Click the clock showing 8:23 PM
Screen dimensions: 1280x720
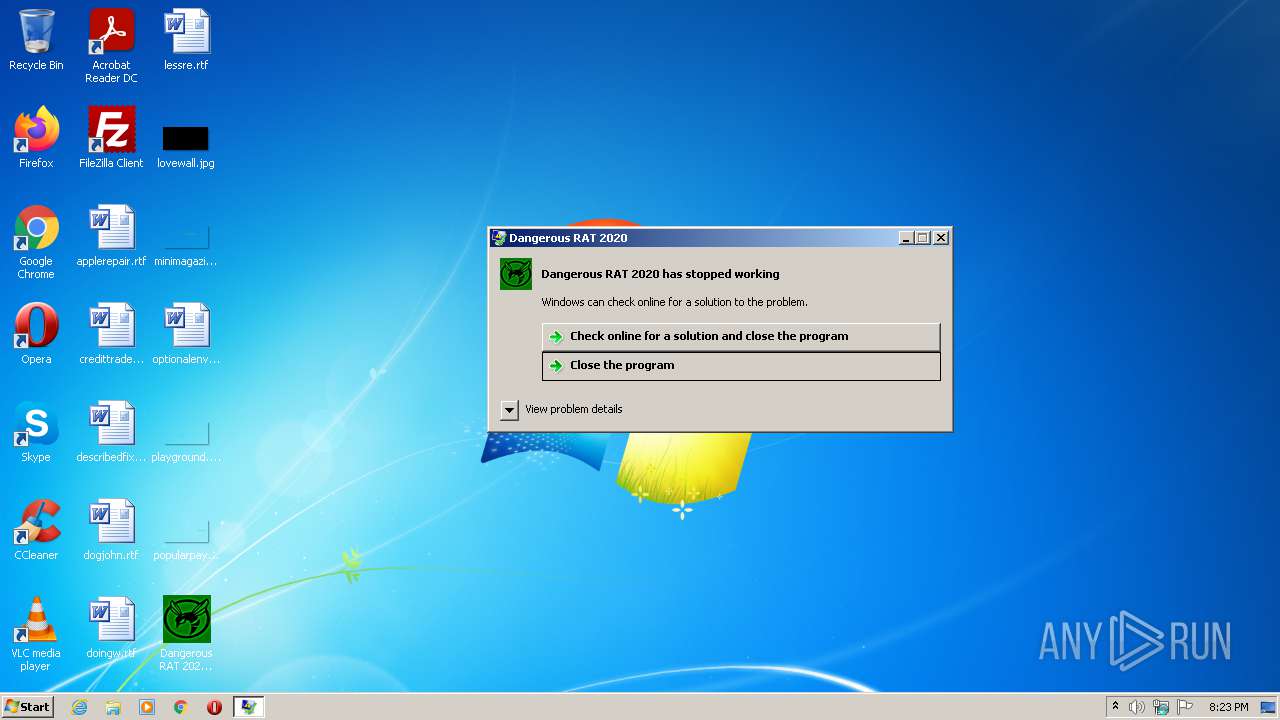[x=1228, y=707]
